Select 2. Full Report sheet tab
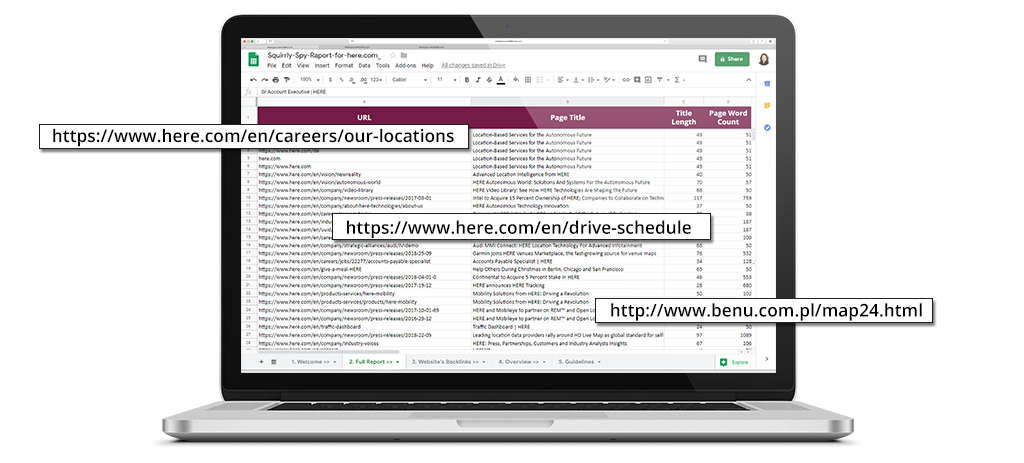 click(x=374, y=361)
